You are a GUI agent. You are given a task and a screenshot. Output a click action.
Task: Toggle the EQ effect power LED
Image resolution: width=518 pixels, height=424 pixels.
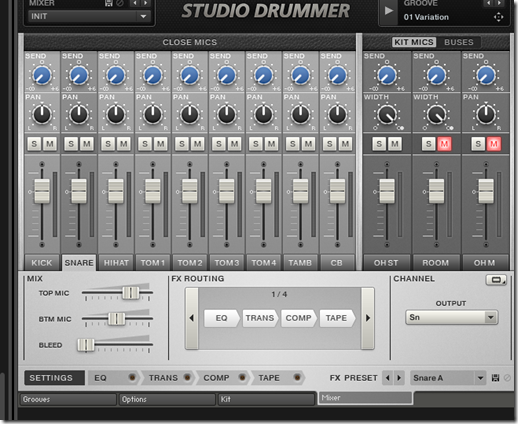click(132, 377)
